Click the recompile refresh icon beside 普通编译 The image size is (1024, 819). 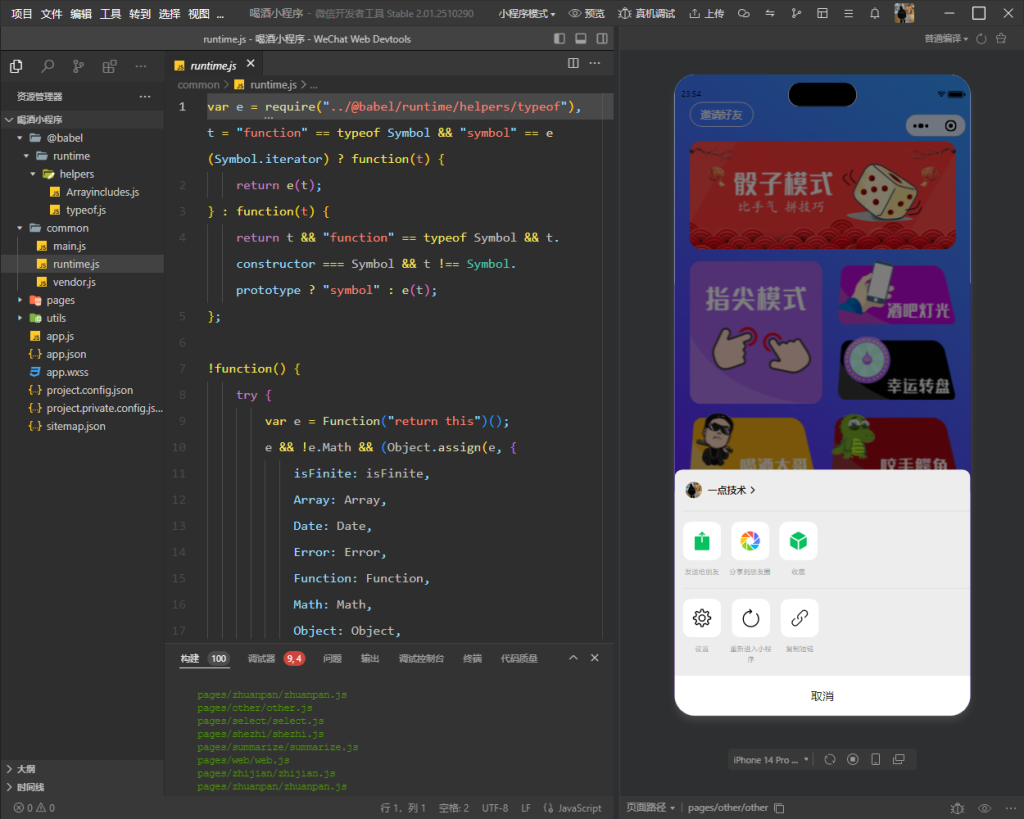(x=981, y=39)
